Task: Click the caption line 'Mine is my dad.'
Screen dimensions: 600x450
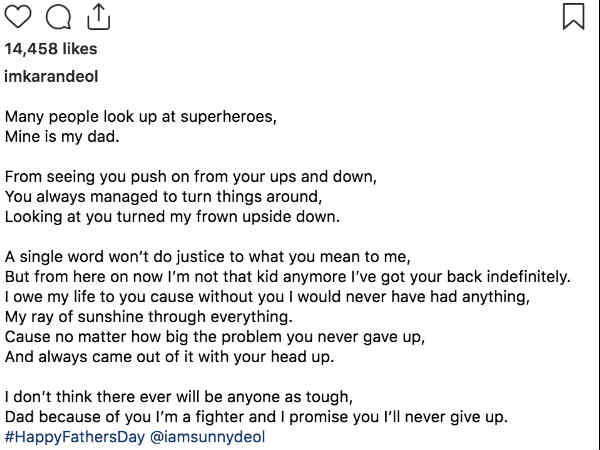Action: tap(62, 137)
